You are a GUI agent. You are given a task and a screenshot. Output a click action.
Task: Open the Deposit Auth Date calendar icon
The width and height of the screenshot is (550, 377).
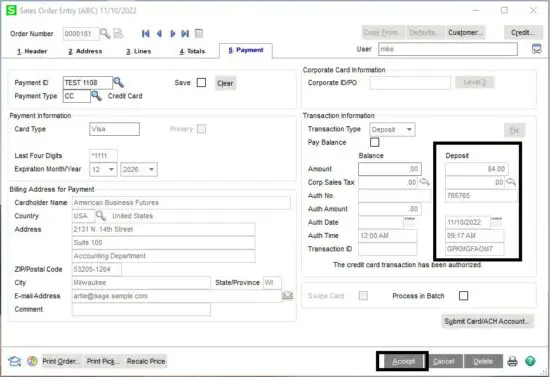point(497,221)
